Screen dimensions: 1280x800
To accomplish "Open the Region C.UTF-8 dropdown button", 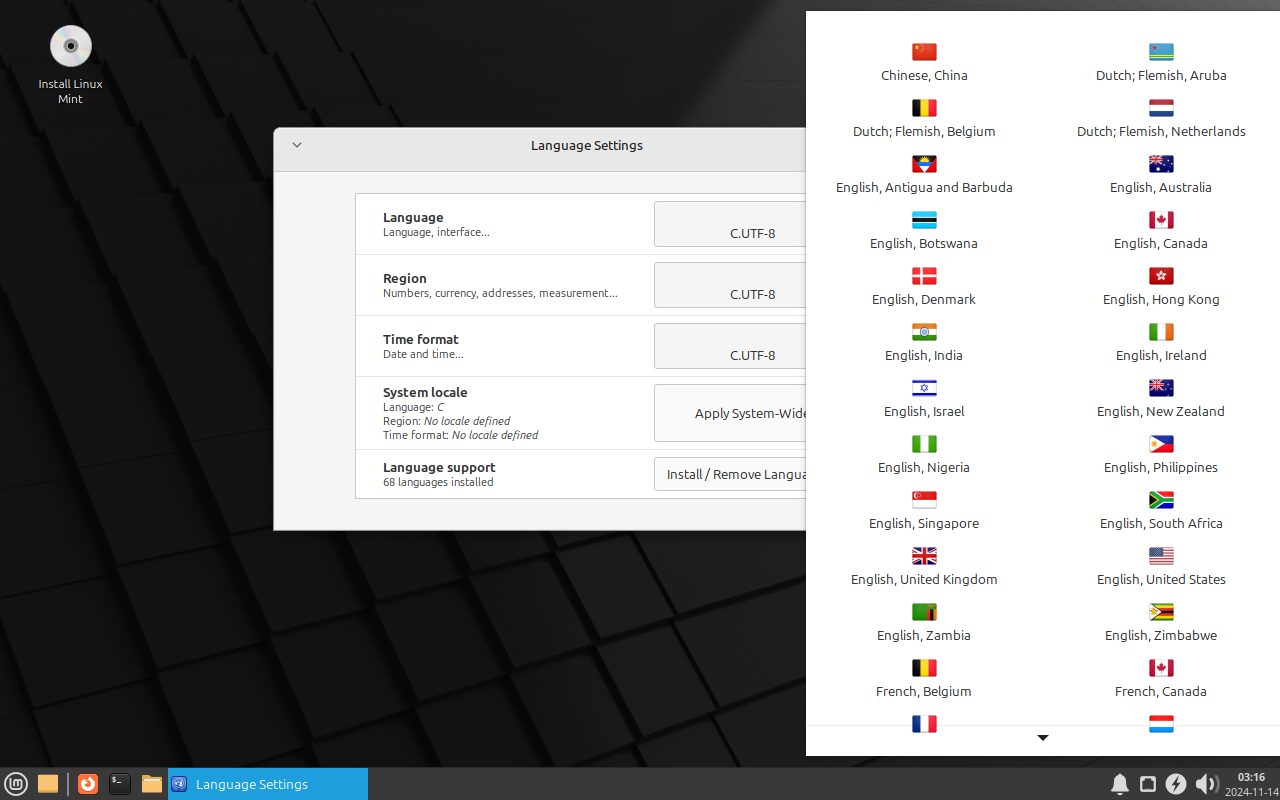I will [730, 285].
